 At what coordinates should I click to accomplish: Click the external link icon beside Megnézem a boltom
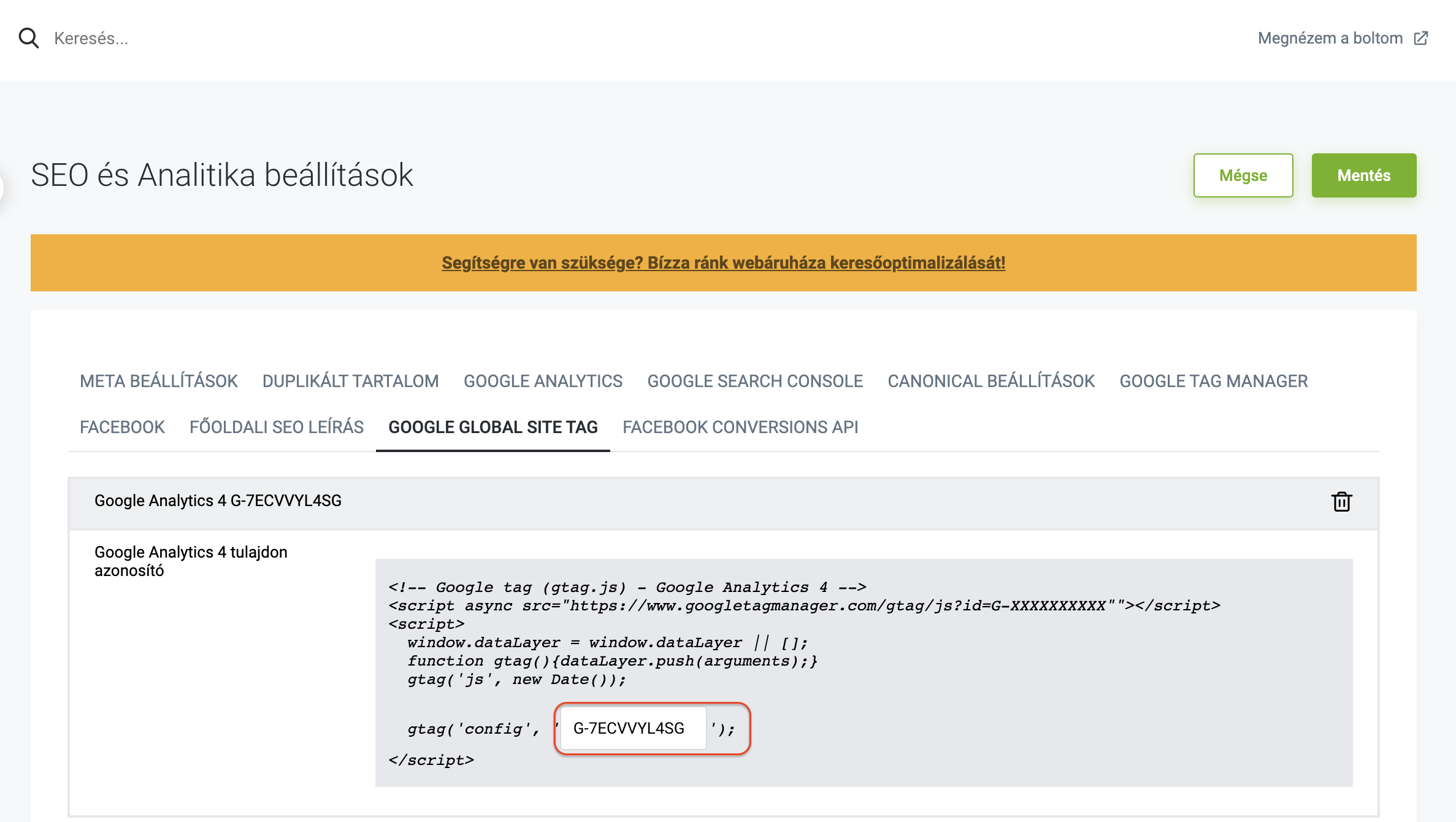click(x=1421, y=38)
